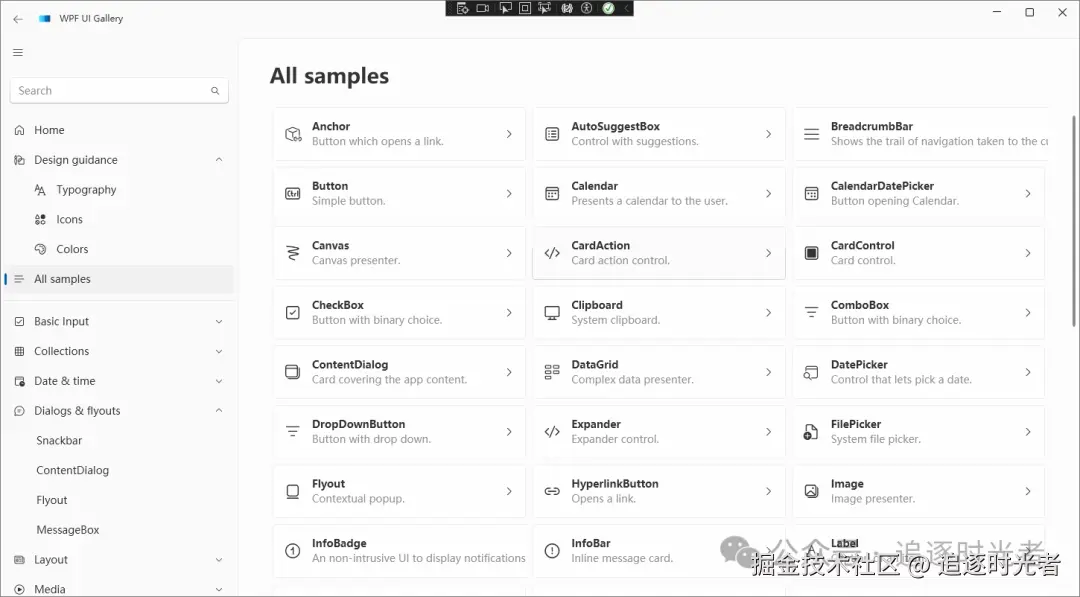Image resolution: width=1080 pixels, height=597 pixels.
Task: Click the FilePicker card icon
Action: point(811,432)
